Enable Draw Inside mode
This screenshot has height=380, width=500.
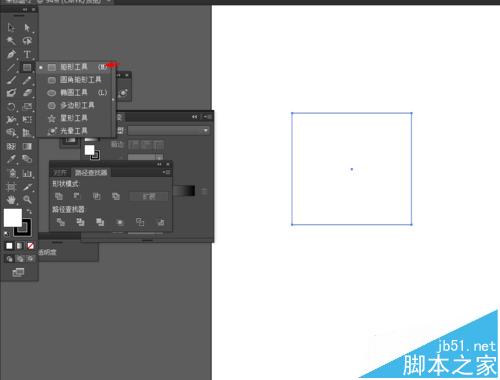pos(30,259)
